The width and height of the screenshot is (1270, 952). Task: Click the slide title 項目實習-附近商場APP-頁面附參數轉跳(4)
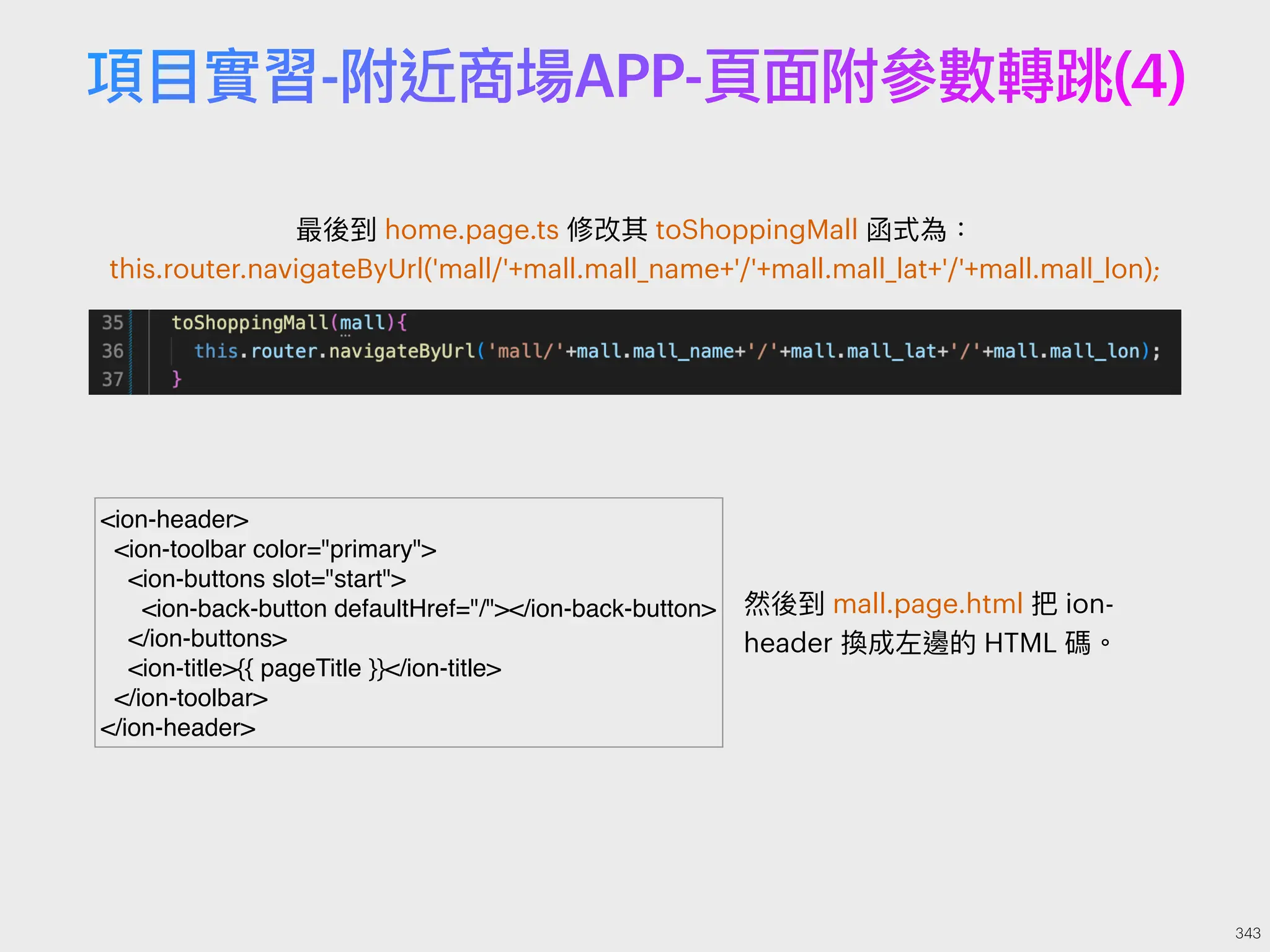pyautogui.click(x=635, y=77)
